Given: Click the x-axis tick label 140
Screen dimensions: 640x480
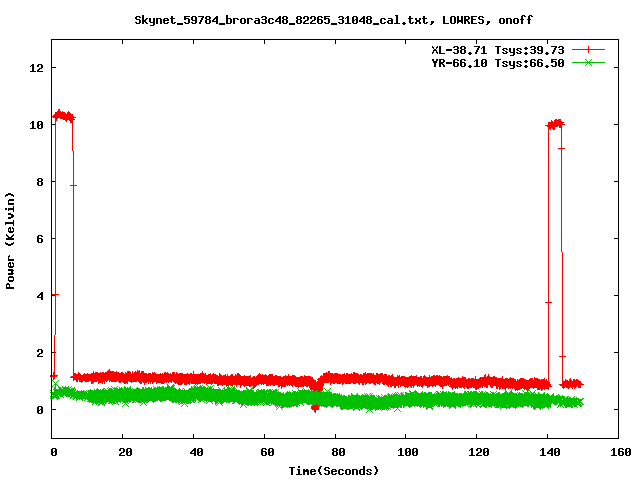Looking at the screenshot, I should coord(550,452).
